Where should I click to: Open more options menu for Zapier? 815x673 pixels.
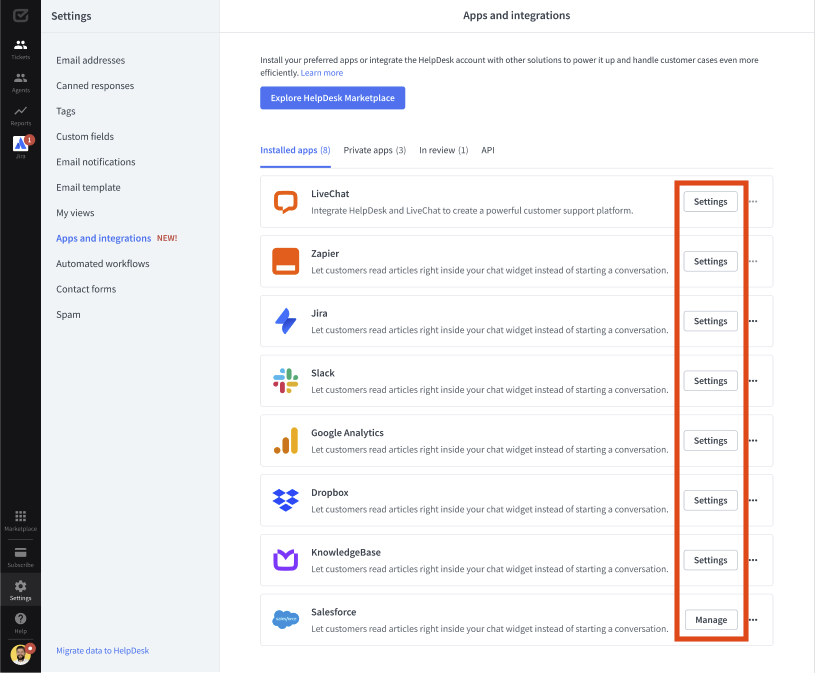[x=753, y=261]
